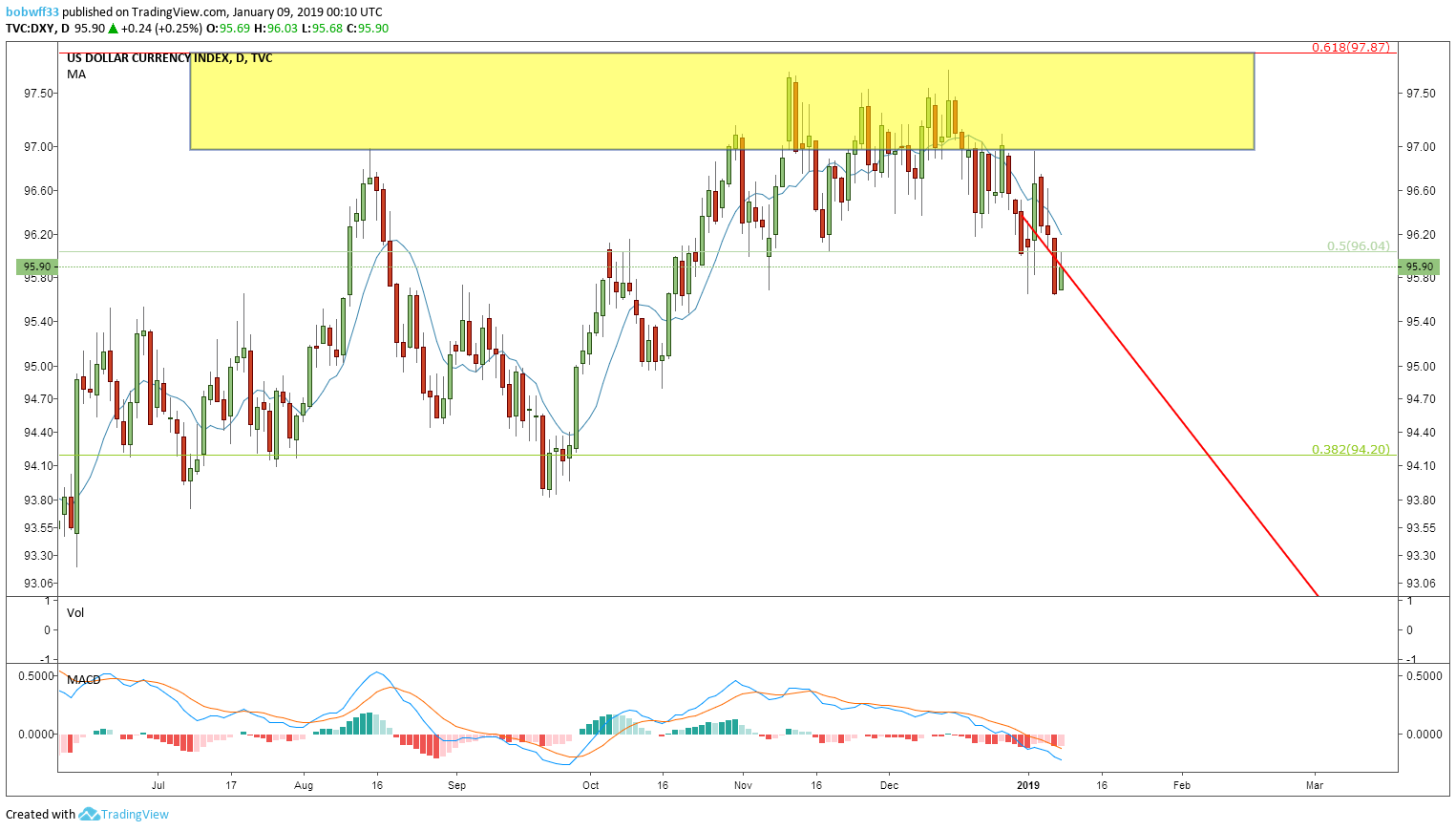Click the 2019 year label on time axis
The height and width of the screenshot is (831, 1456).
pyautogui.click(x=1028, y=785)
